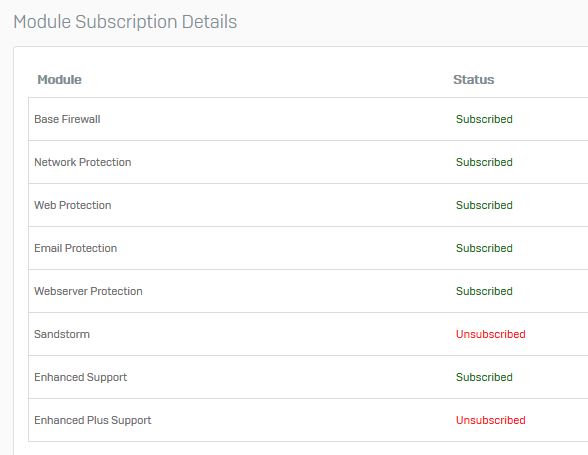Click Subscribed status for Network Protection

point(484,162)
